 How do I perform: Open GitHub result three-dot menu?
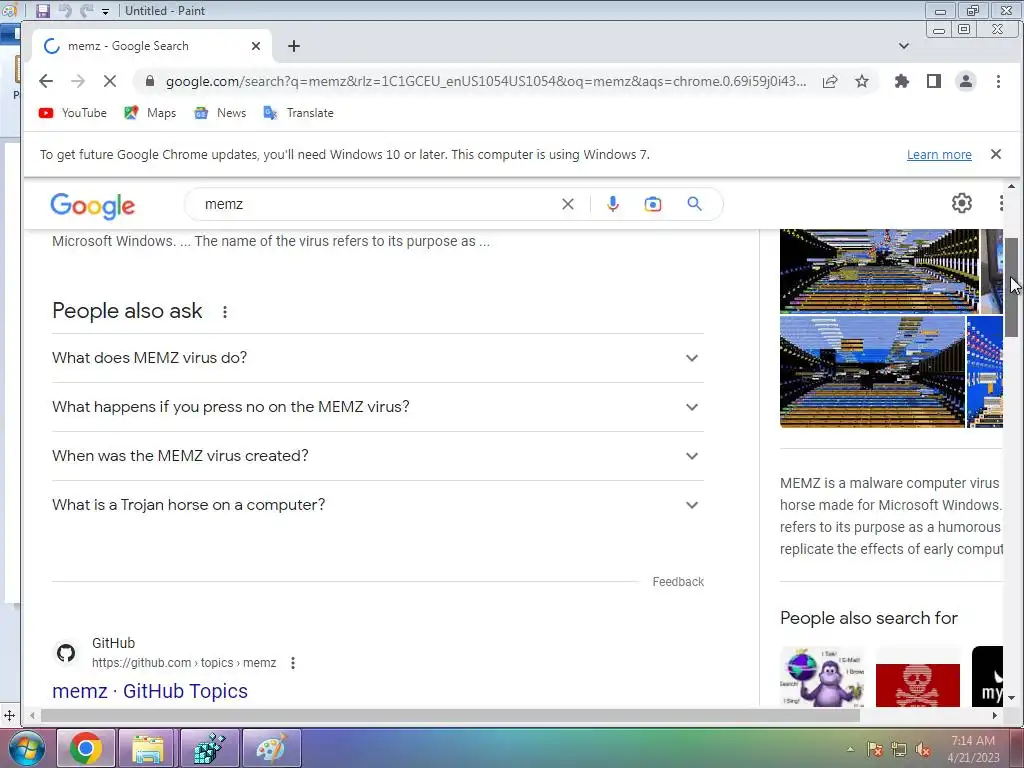pos(293,664)
